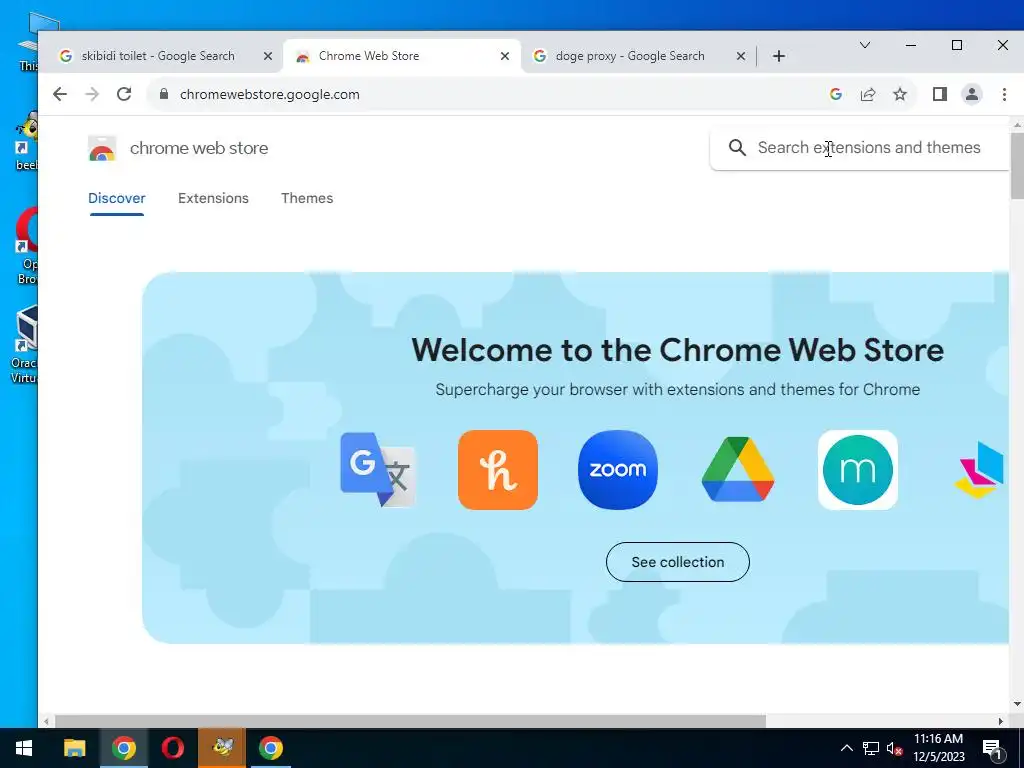
Task: Open the Google Drive extension icon
Action: coord(738,470)
